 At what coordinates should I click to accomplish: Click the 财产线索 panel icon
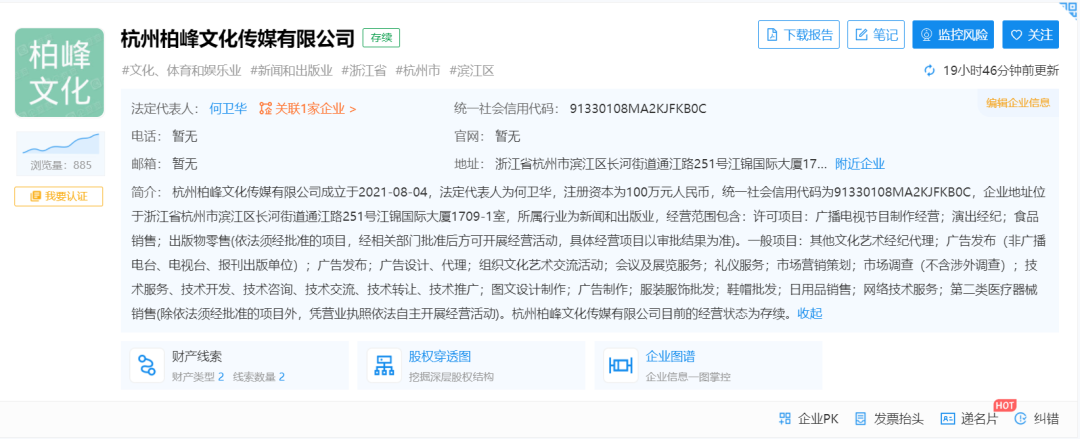tap(147, 365)
